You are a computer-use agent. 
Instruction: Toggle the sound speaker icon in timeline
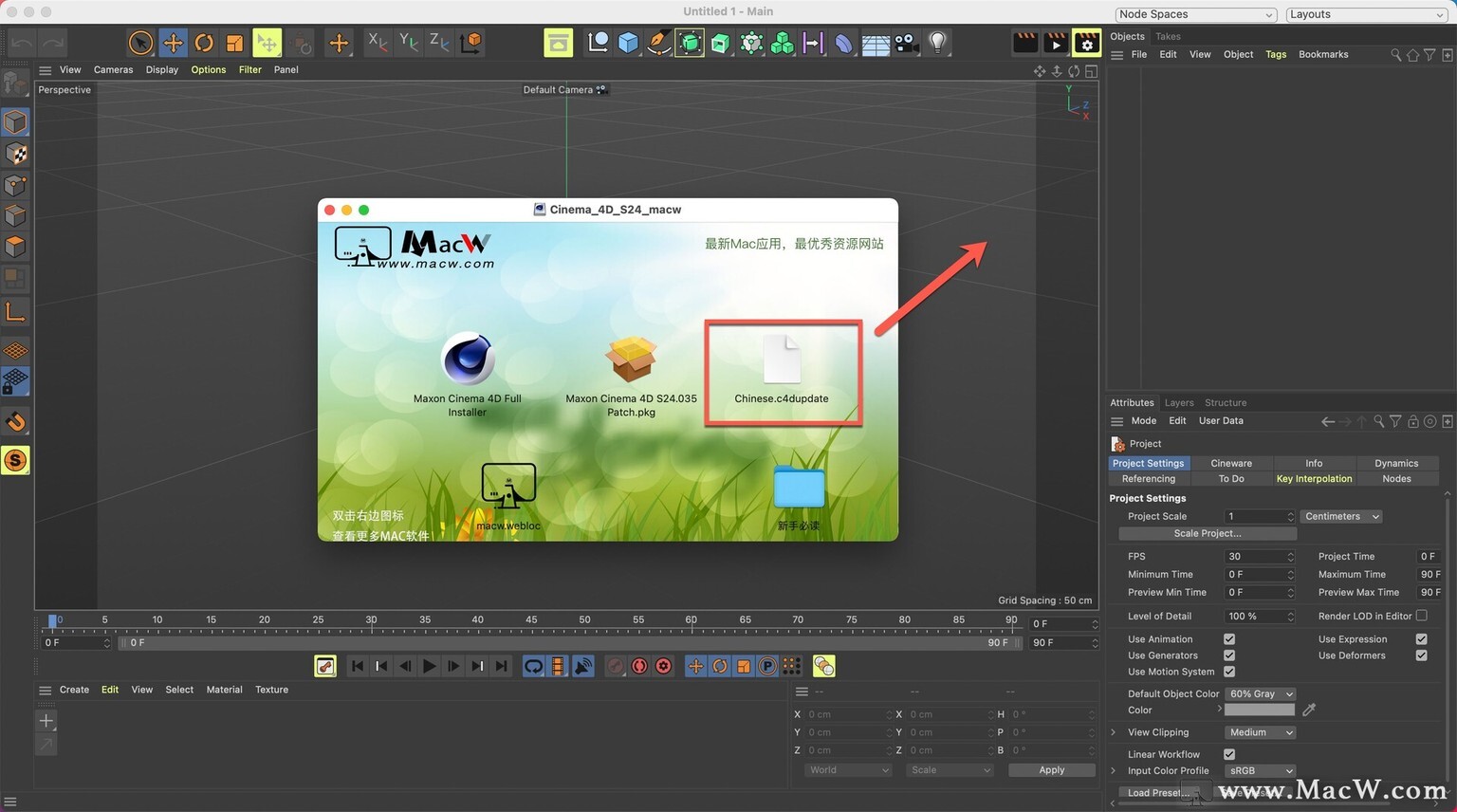coord(583,666)
